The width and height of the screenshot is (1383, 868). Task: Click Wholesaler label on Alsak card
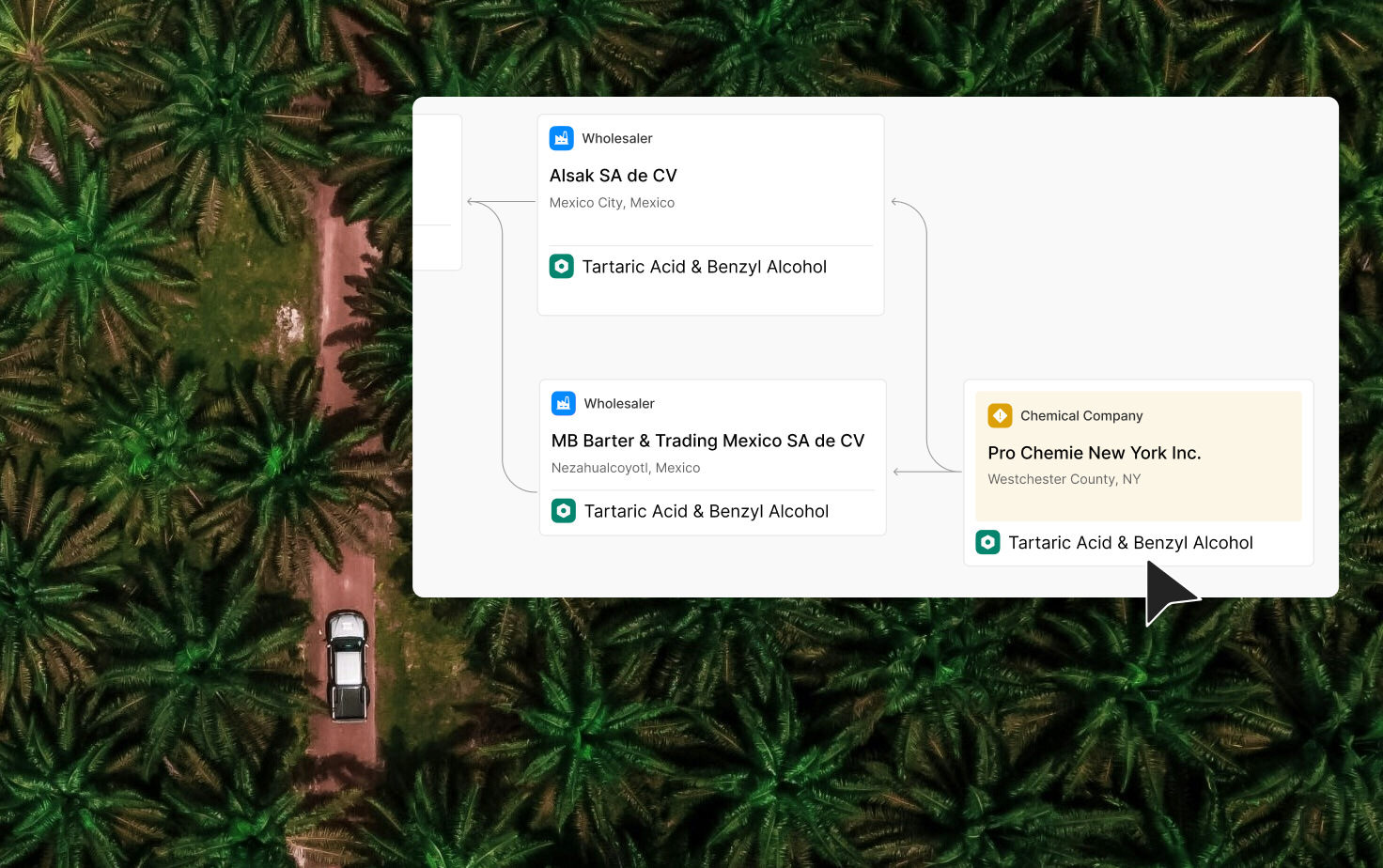tap(617, 138)
